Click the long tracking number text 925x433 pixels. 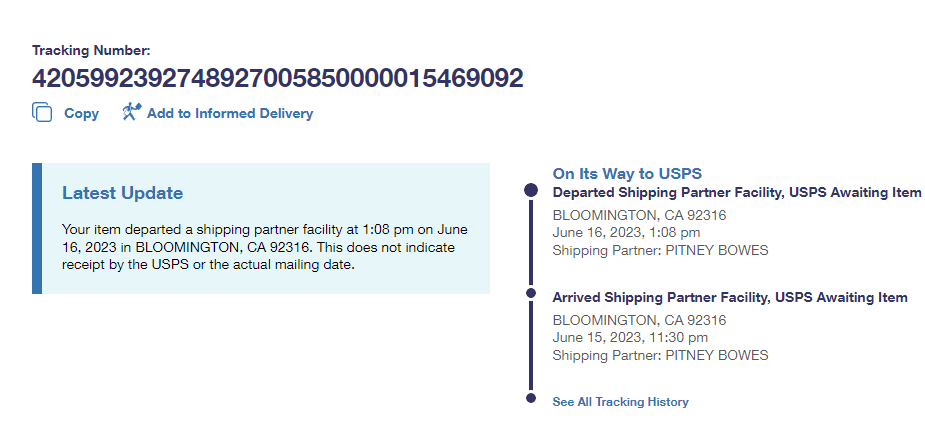[277, 79]
